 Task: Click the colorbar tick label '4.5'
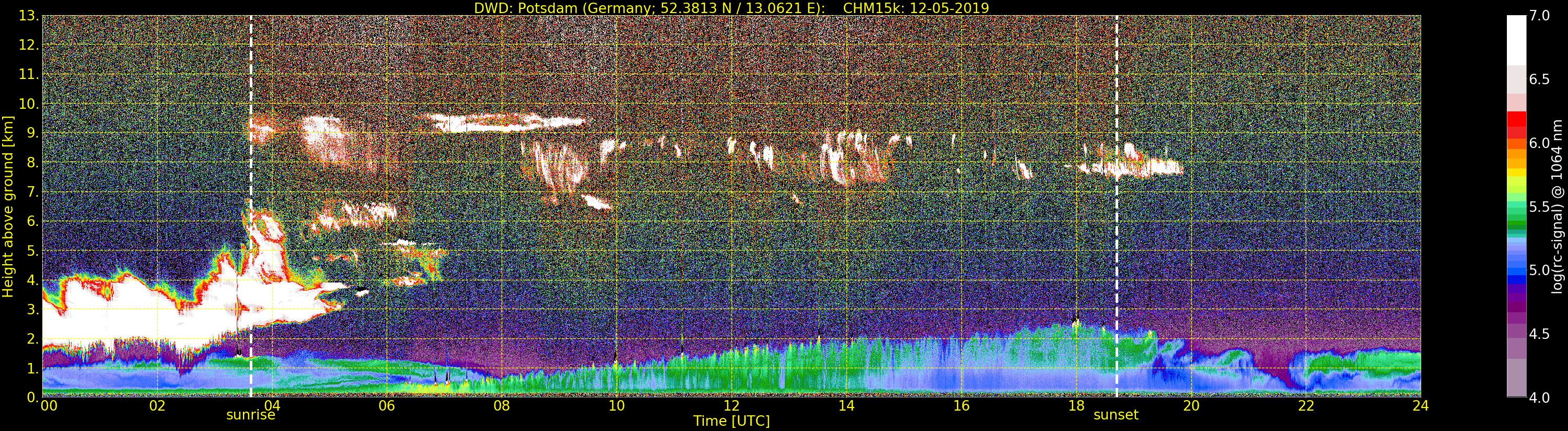pyautogui.click(x=1539, y=334)
